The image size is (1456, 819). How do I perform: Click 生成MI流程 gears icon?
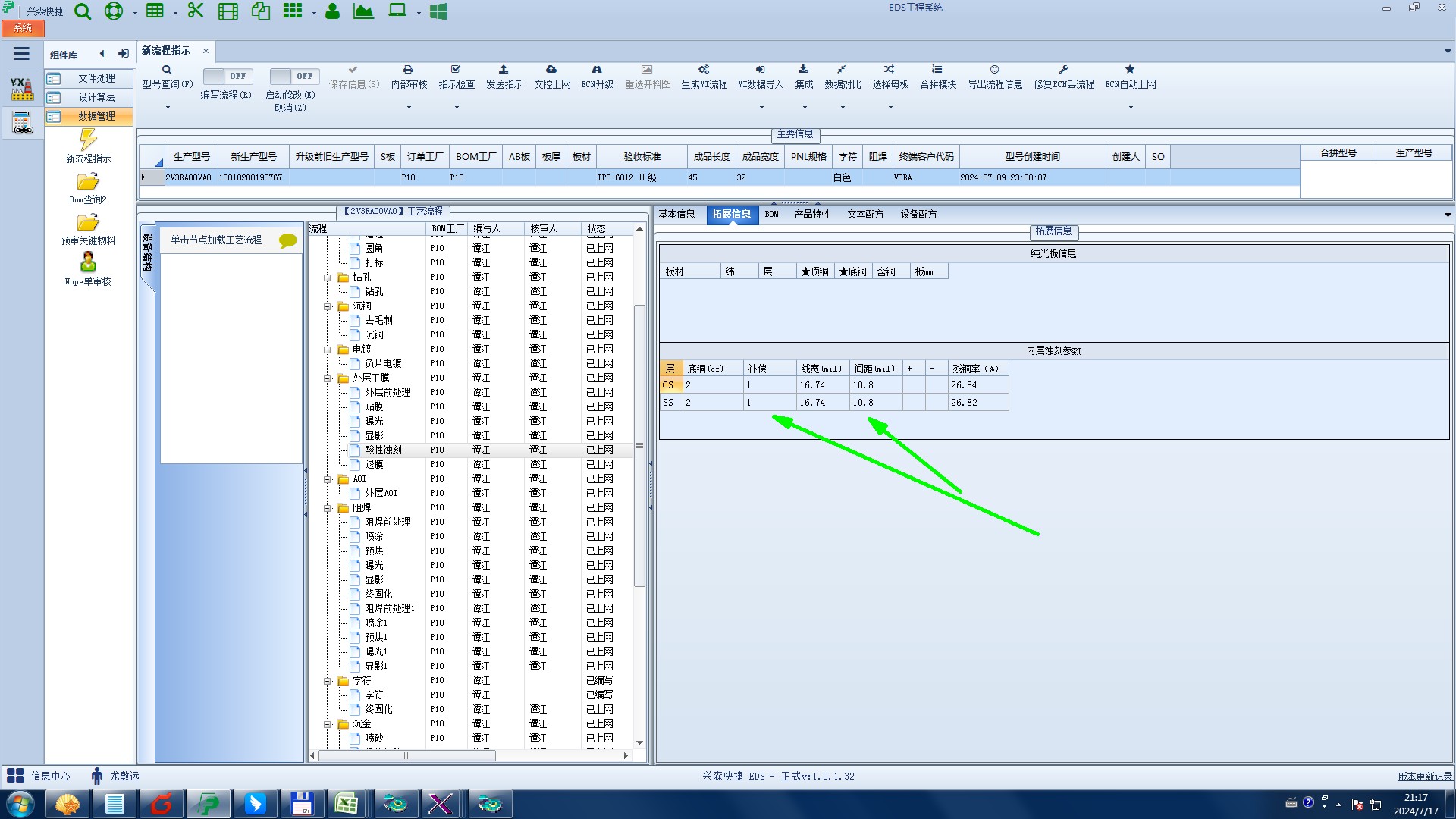[x=703, y=70]
